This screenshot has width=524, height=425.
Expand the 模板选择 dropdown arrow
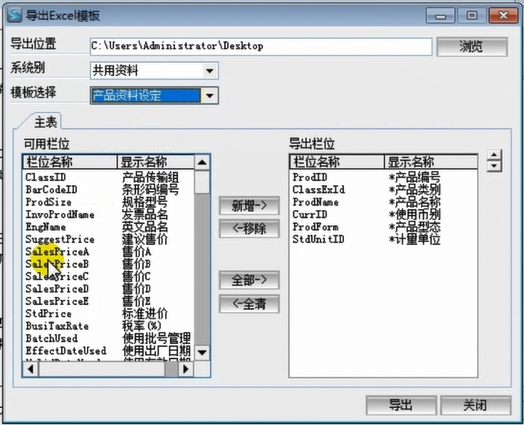(x=210, y=96)
